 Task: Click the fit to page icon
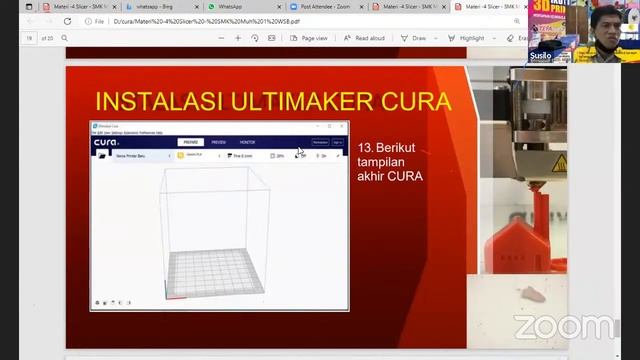(271, 38)
